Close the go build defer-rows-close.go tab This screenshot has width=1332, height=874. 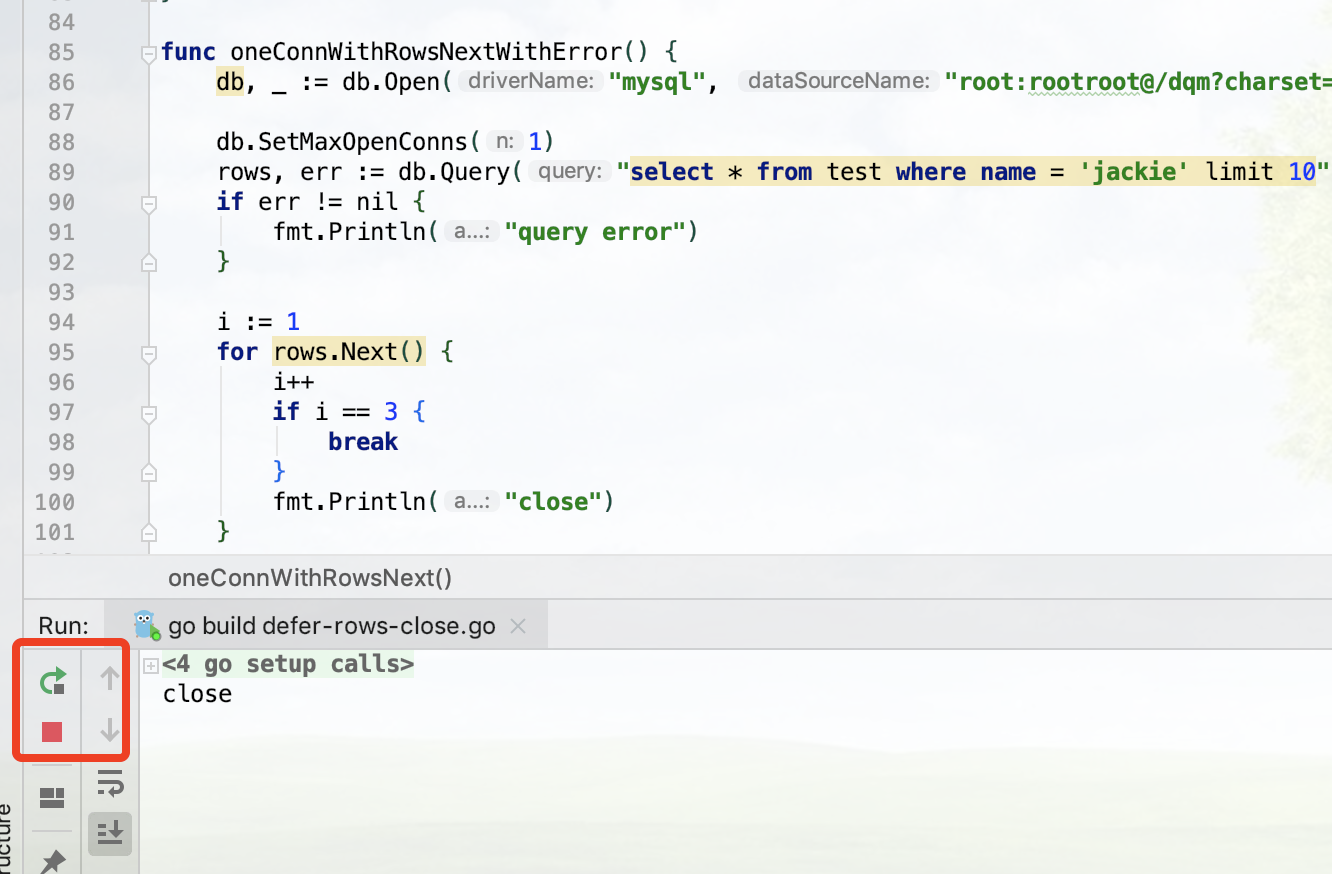pos(518,626)
